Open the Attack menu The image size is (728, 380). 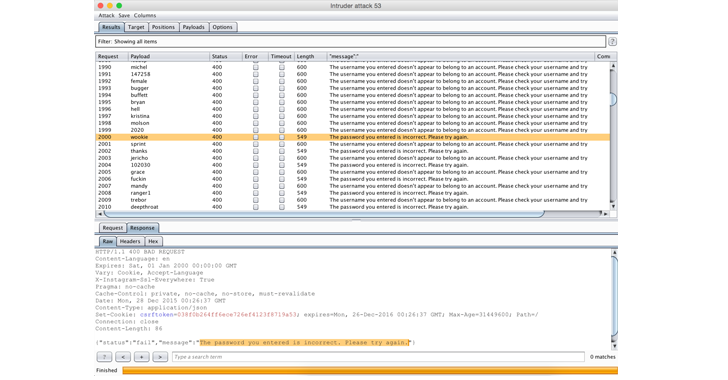point(106,15)
